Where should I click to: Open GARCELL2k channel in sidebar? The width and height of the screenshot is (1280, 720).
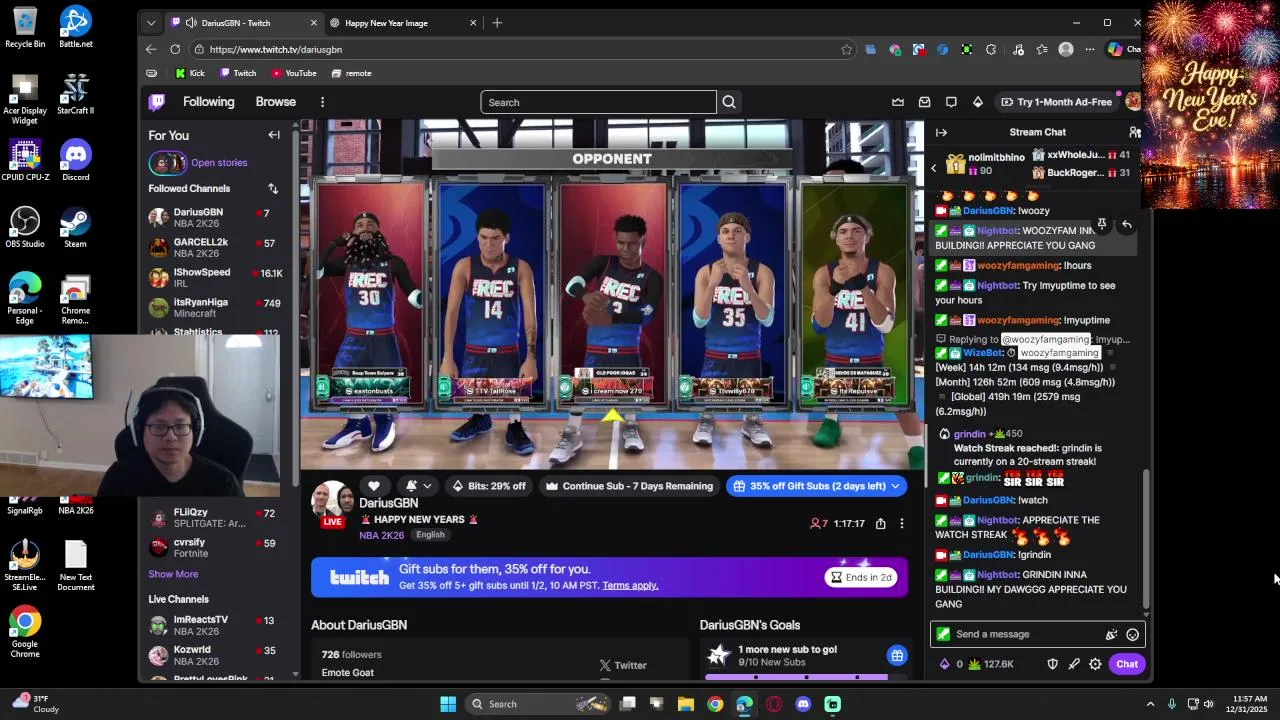pyautogui.click(x=215, y=248)
